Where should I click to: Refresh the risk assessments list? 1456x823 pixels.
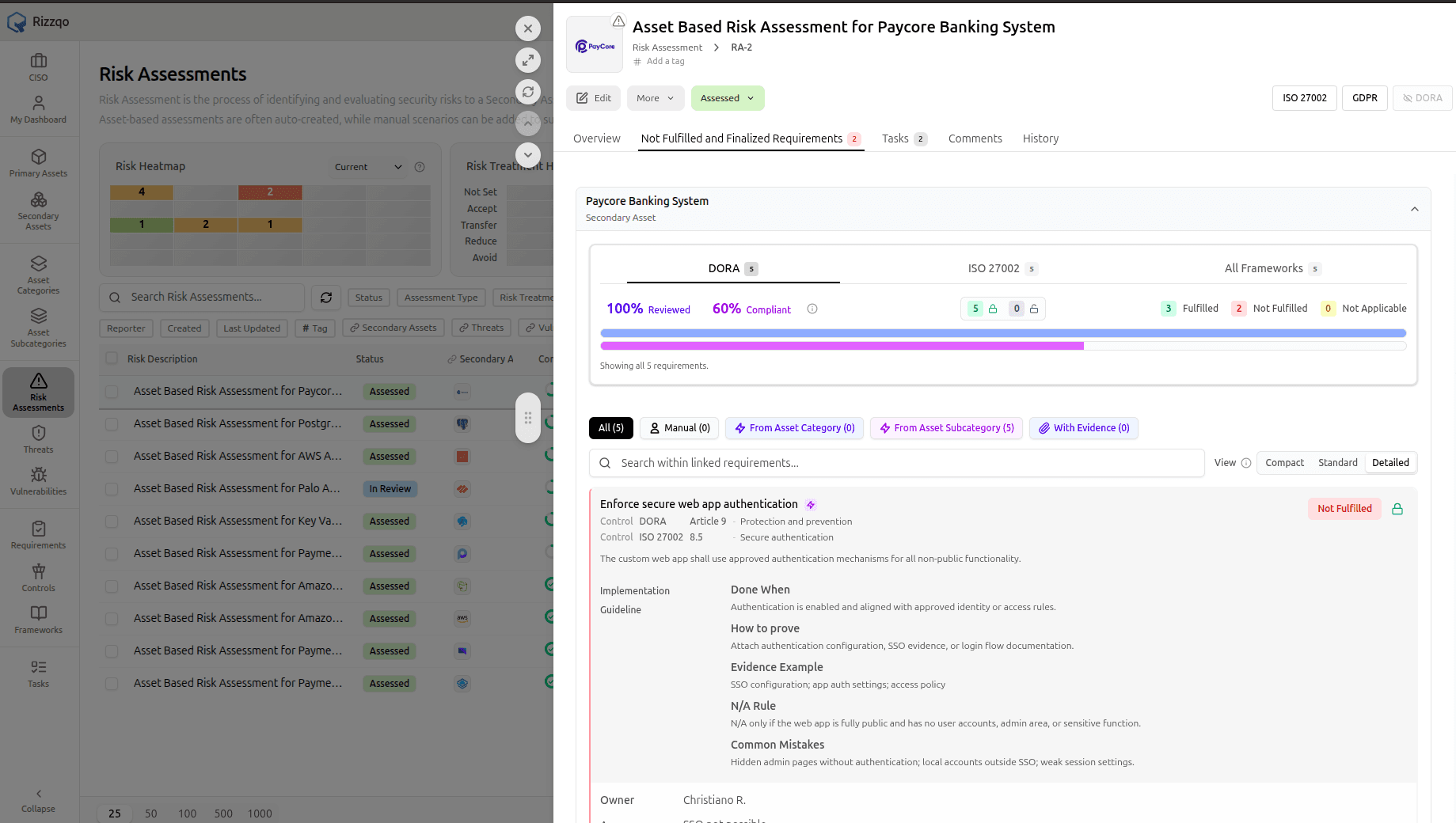[x=326, y=298]
